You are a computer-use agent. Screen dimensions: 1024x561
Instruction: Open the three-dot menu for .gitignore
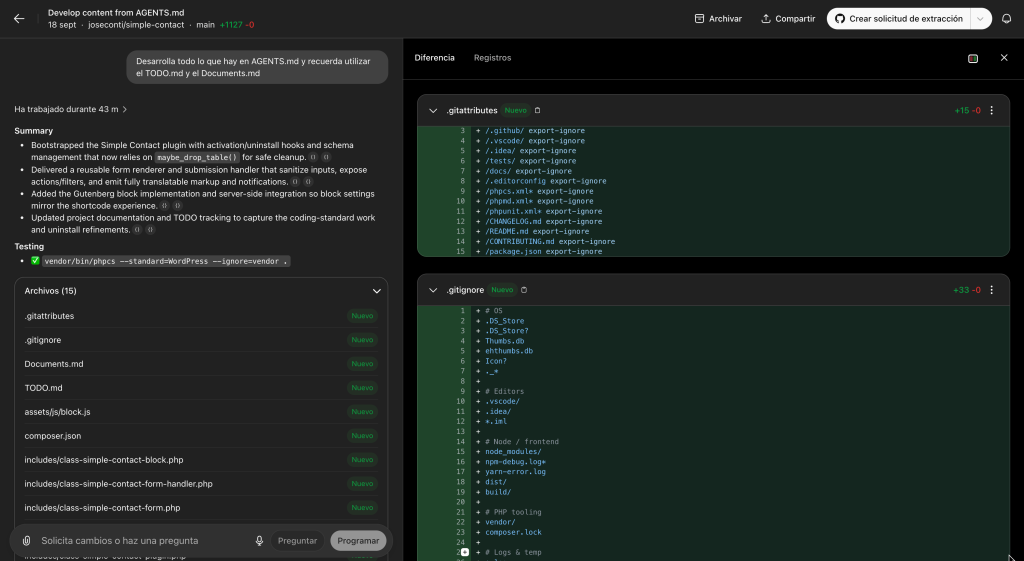(991, 290)
